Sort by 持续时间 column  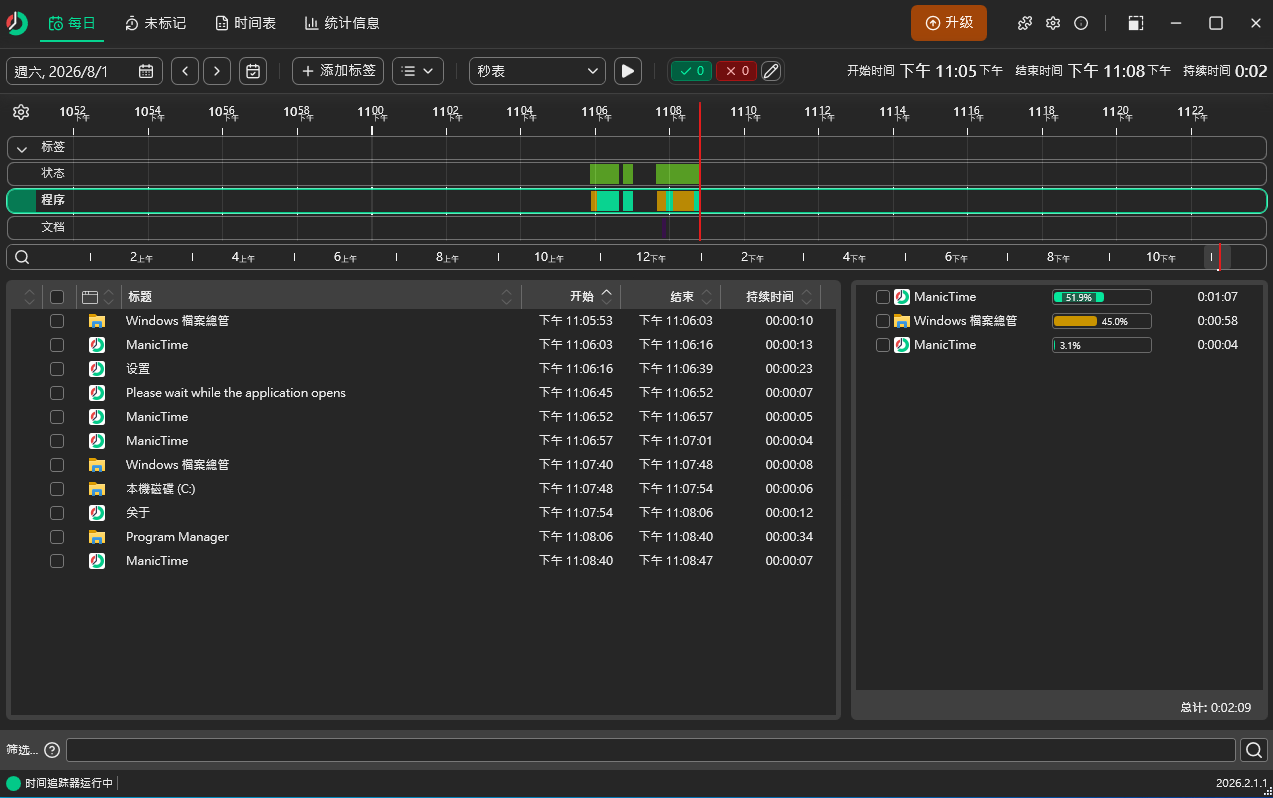click(x=770, y=297)
